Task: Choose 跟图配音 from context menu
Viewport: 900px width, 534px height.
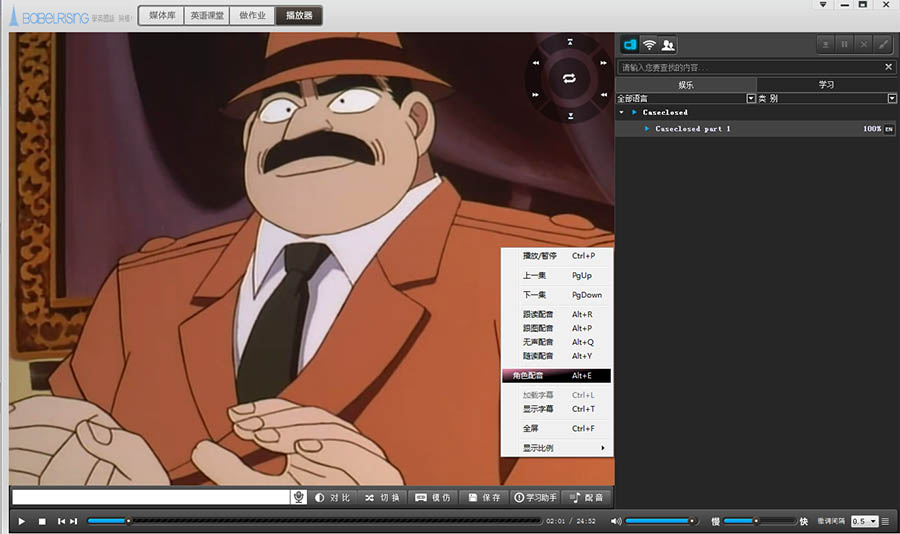Action: 557,328
